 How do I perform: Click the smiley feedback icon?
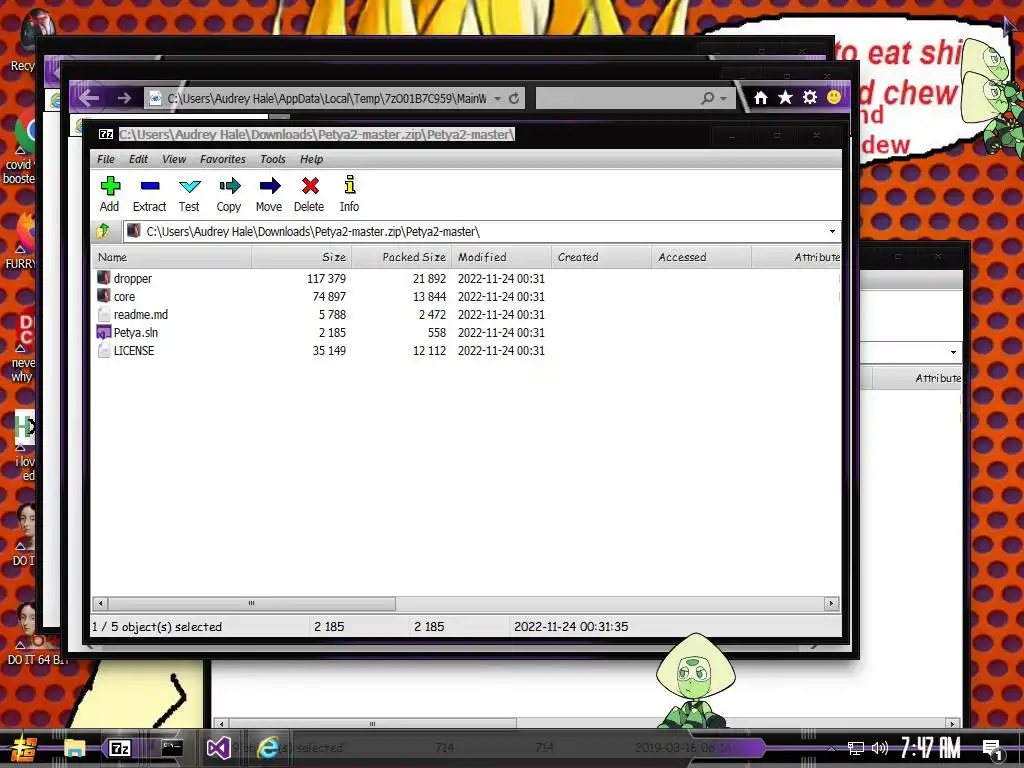click(x=834, y=97)
